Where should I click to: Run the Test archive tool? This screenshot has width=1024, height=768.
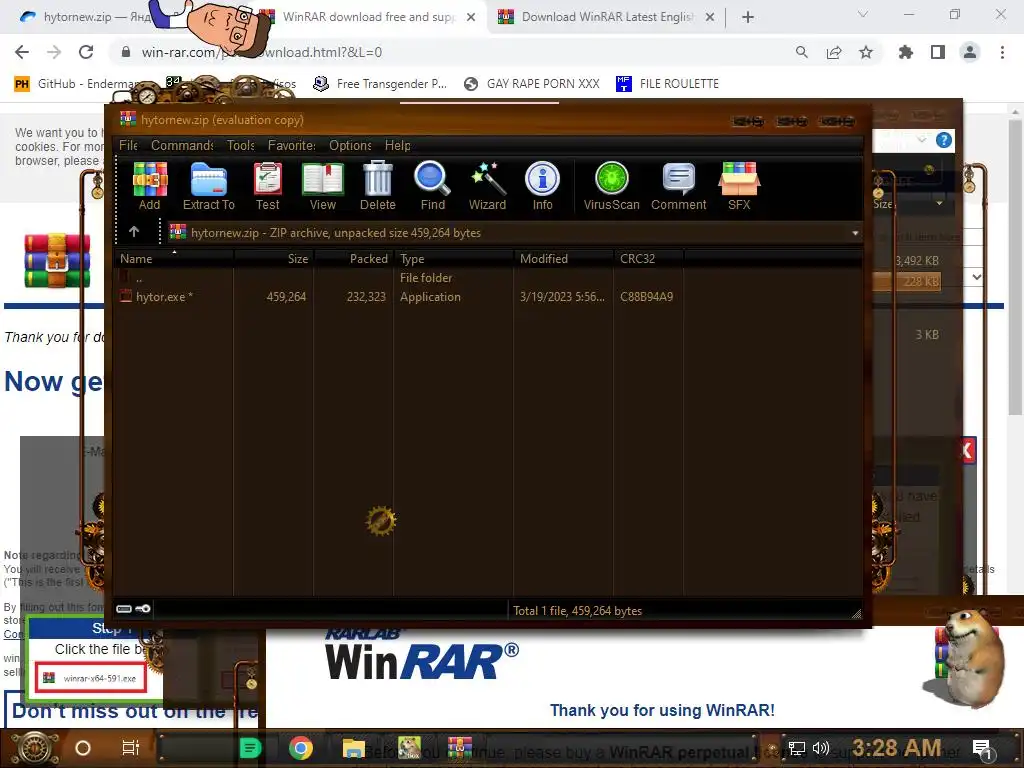click(x=268, y=186)
